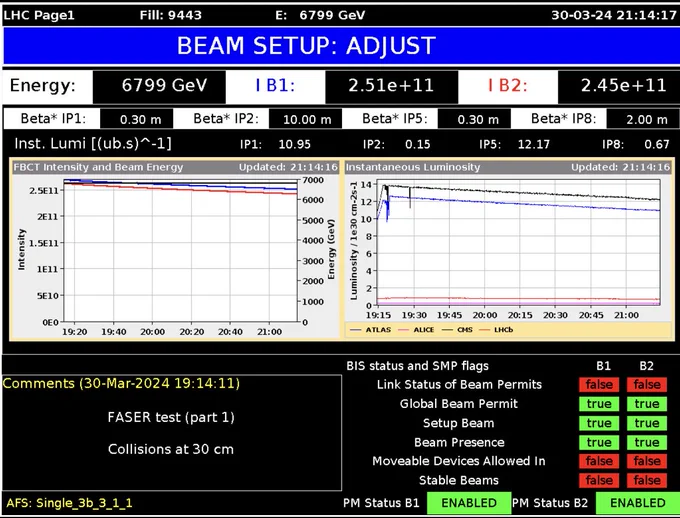Click Global Beam Permit B2 true flag
The height and width of the screenshot is (518, 680).
pos(647,404)
